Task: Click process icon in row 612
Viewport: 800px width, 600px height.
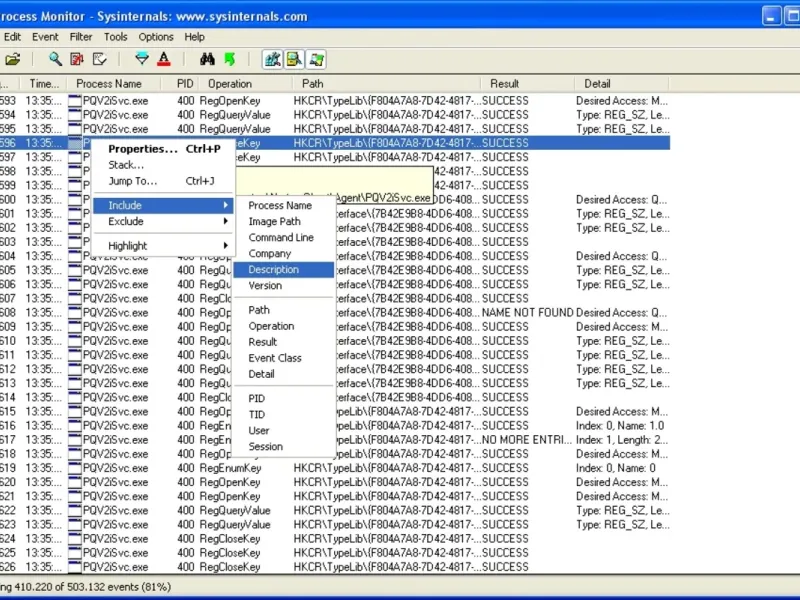Action: pos(75,369)
